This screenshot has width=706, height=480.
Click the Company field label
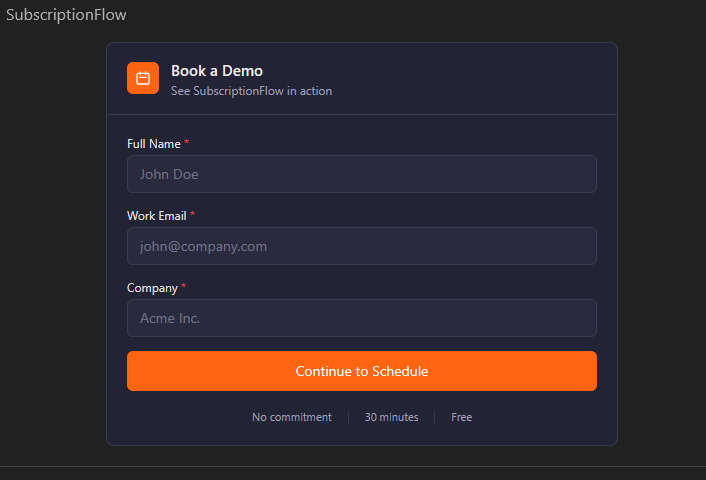click(x=152, y=288)
